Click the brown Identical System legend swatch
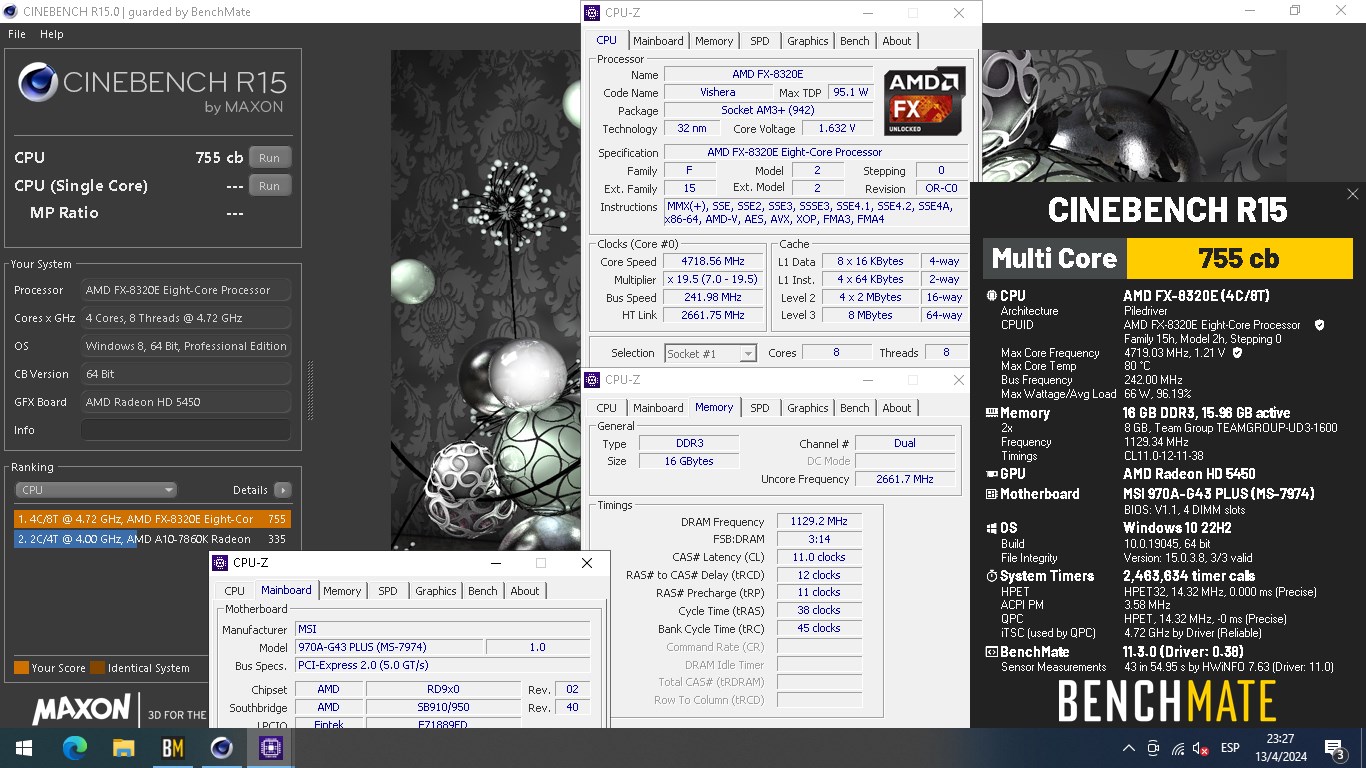Image resolution: width=1366 pixels, height=768 pixels. click(97, 668)
